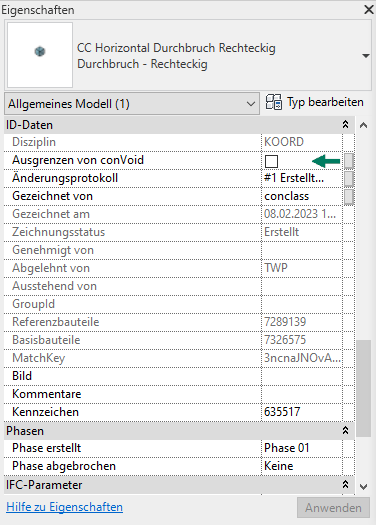Click the Zeichnungsstatus value 'Erstellt'
376x525 pixels.
pyautogui.click(x=281, y=232)
